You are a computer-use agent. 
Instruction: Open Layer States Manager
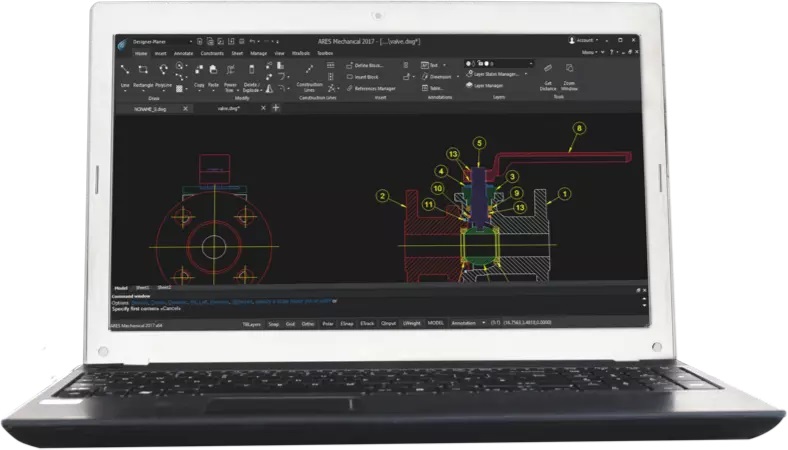(492, 74)
